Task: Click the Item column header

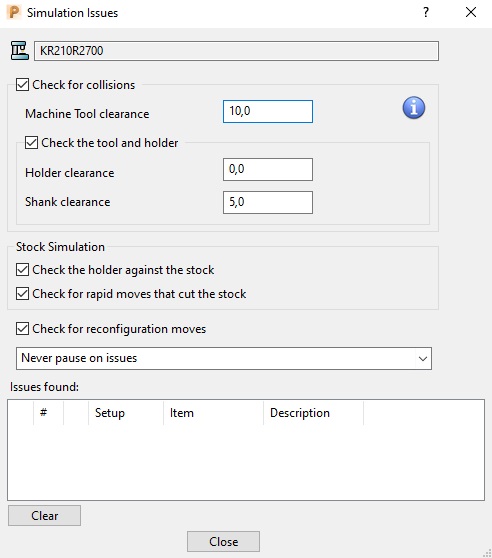Action: pos(213,413)
